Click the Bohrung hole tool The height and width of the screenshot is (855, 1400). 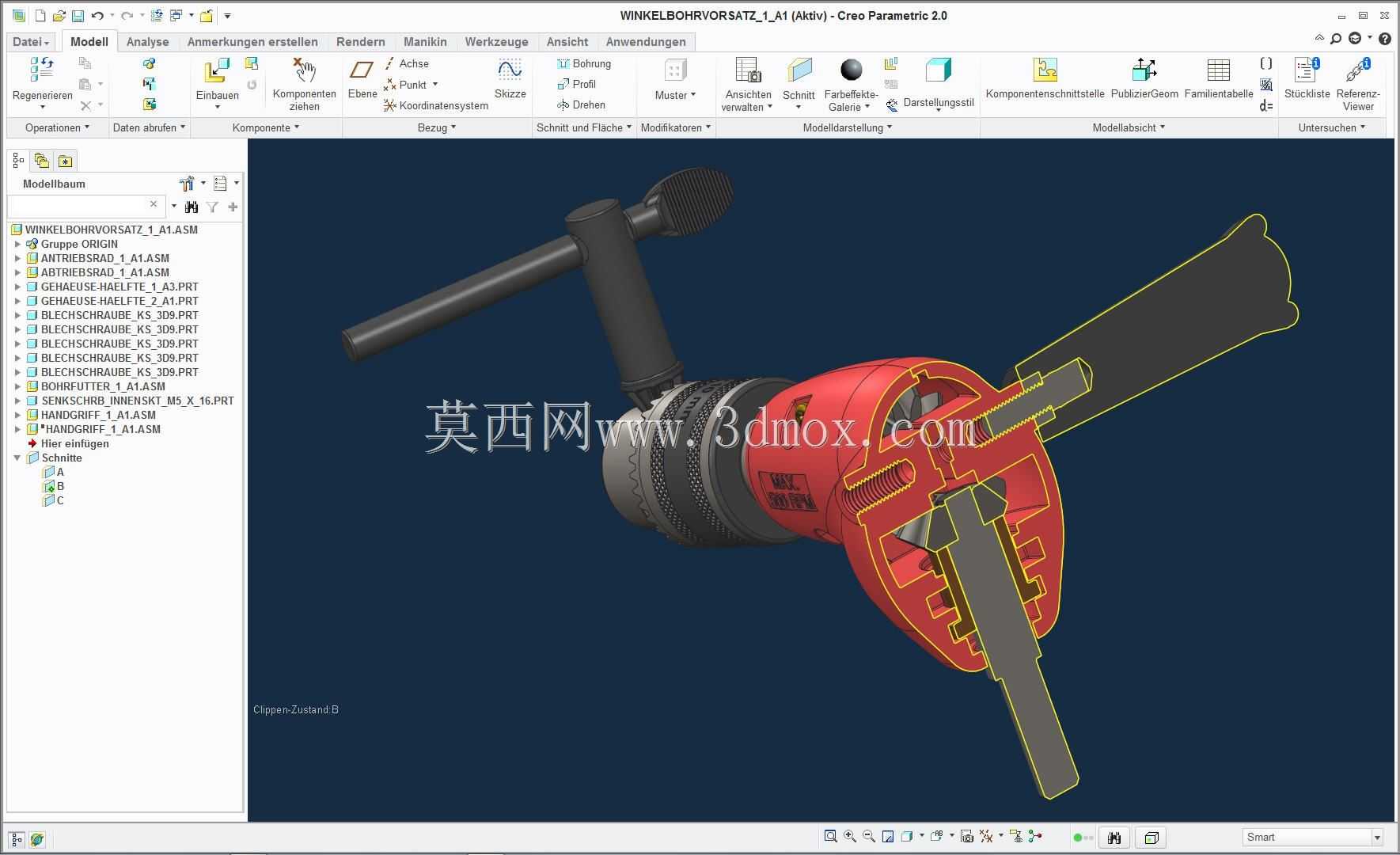[584, 63]
